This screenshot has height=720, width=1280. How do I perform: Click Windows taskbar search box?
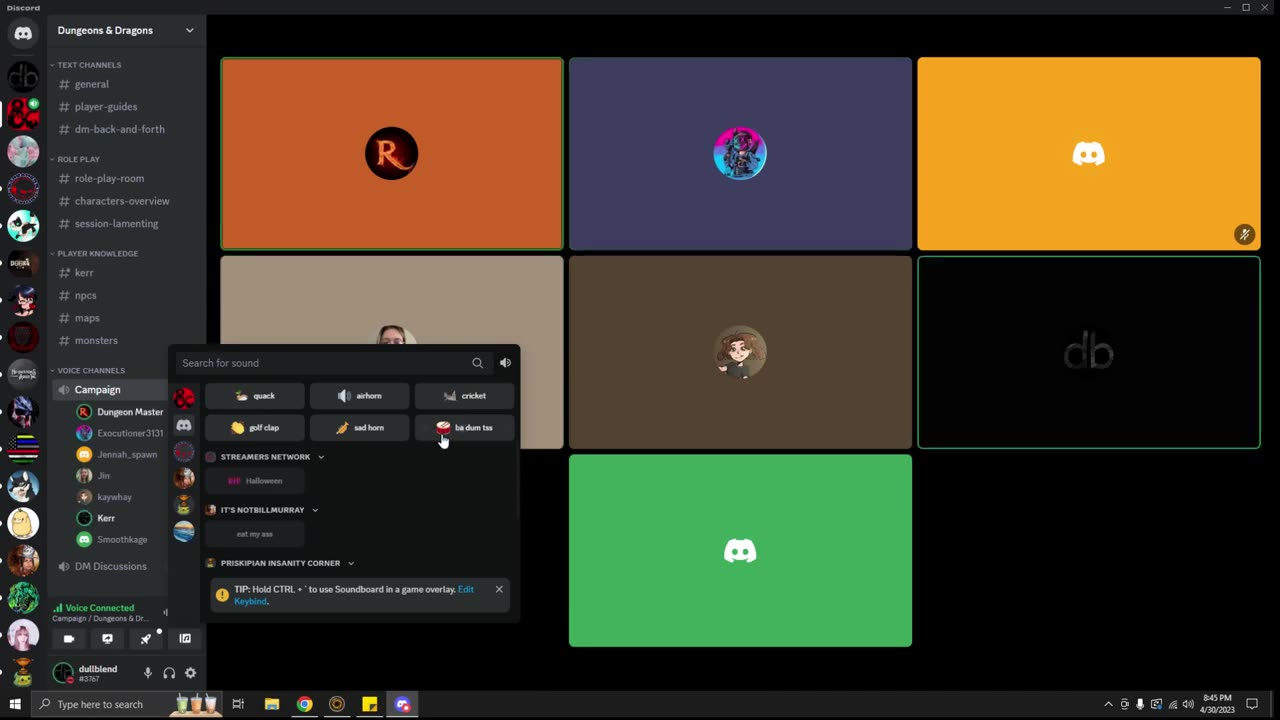click(125, 704)
